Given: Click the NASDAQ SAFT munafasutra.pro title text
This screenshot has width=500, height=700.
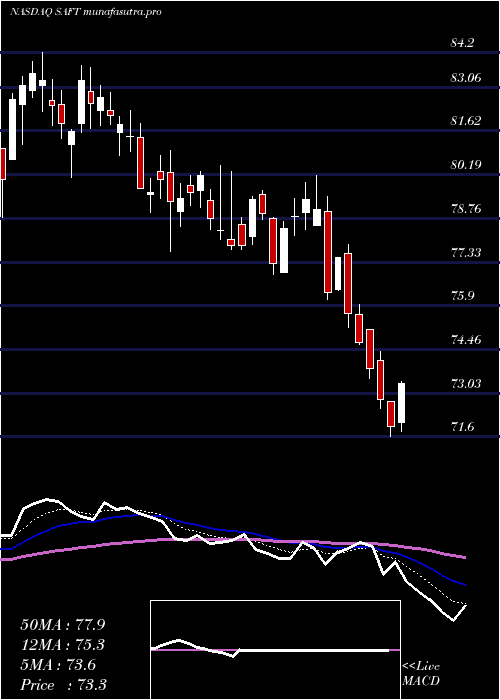Looking at the screenshot, I should pyautogui.click(x=86, y=12).
